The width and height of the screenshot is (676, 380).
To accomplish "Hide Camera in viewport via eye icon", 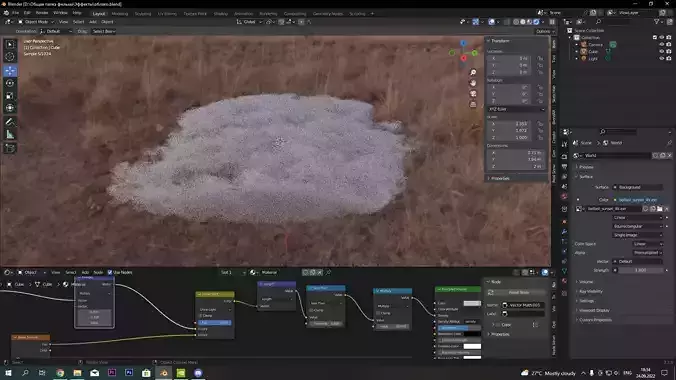I will (662, 44).
